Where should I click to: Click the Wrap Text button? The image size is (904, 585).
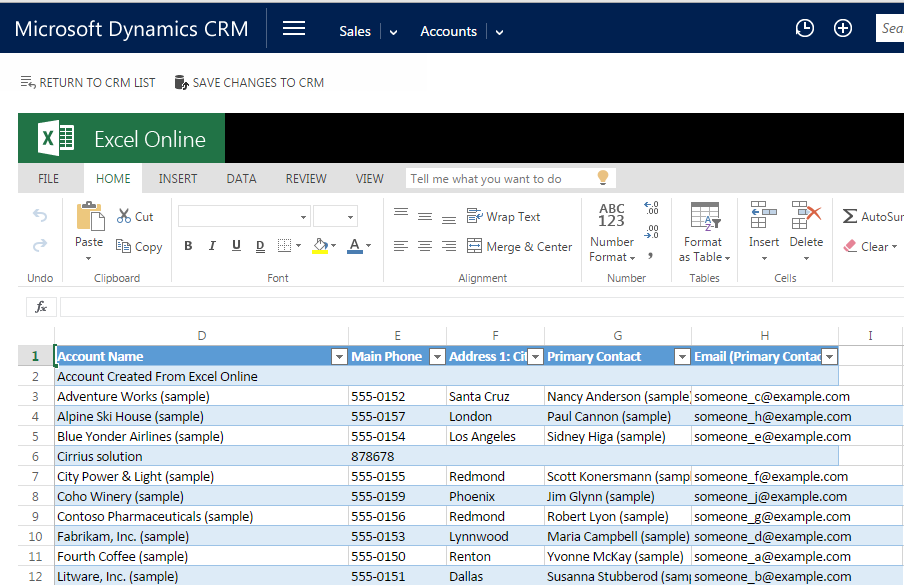tap(503, 217)
